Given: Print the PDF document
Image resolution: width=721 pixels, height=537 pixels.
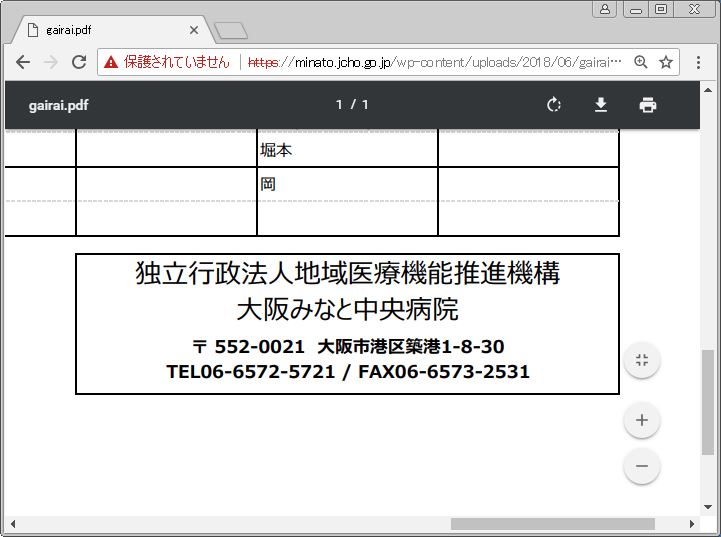Looking at the screenshot, I should point(648,105).
